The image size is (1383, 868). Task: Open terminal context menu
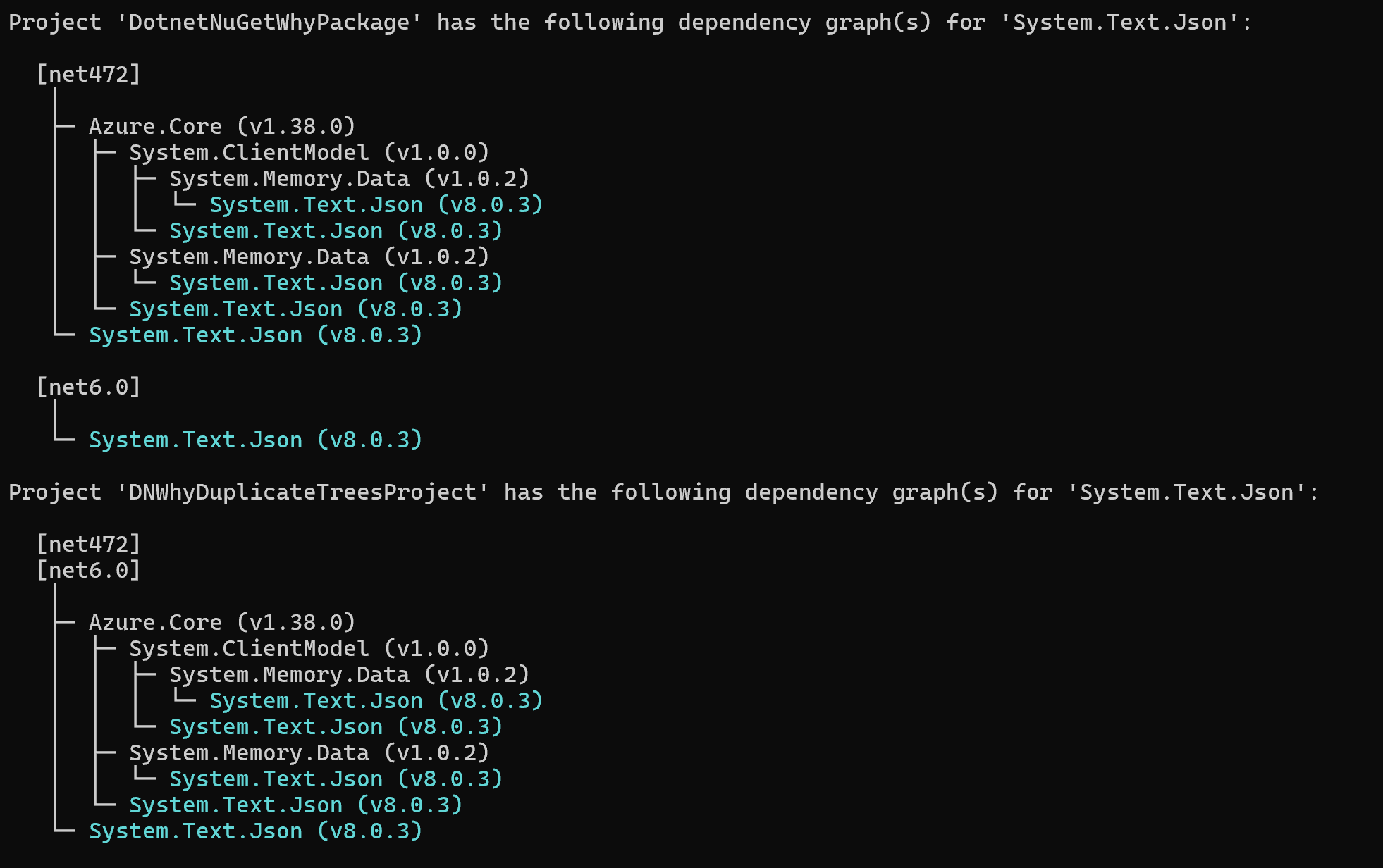[691, 434]
